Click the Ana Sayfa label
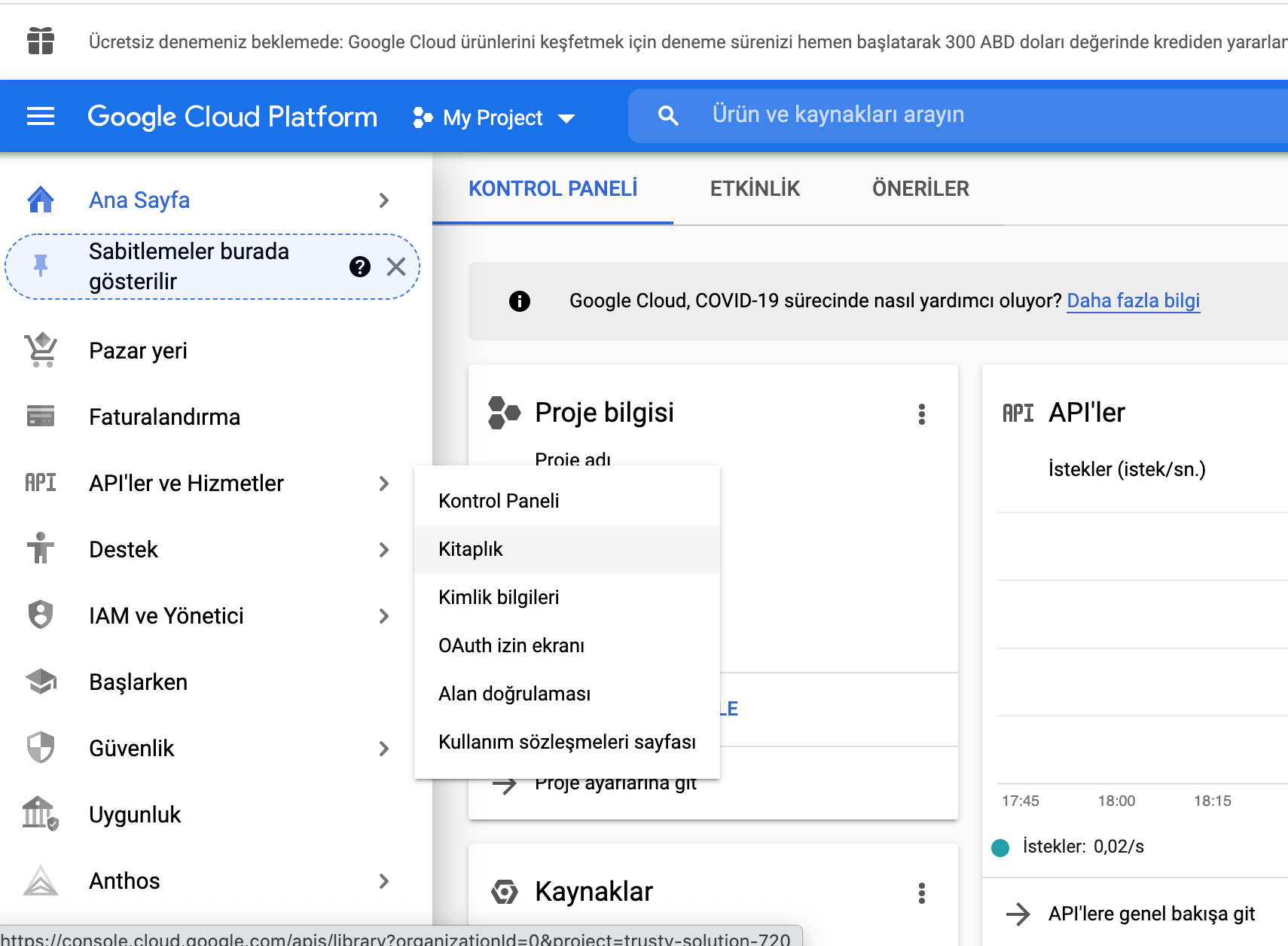 coord(139,200)
